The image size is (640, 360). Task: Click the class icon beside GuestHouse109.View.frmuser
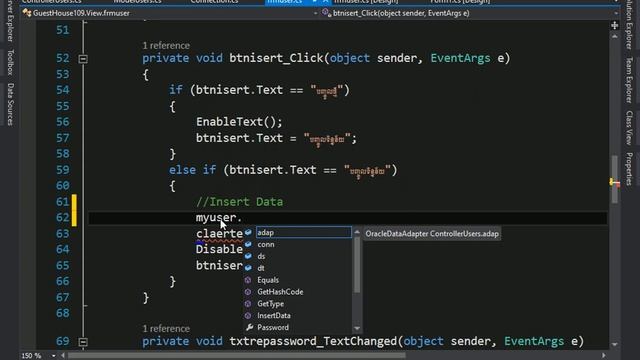[27, 13]
